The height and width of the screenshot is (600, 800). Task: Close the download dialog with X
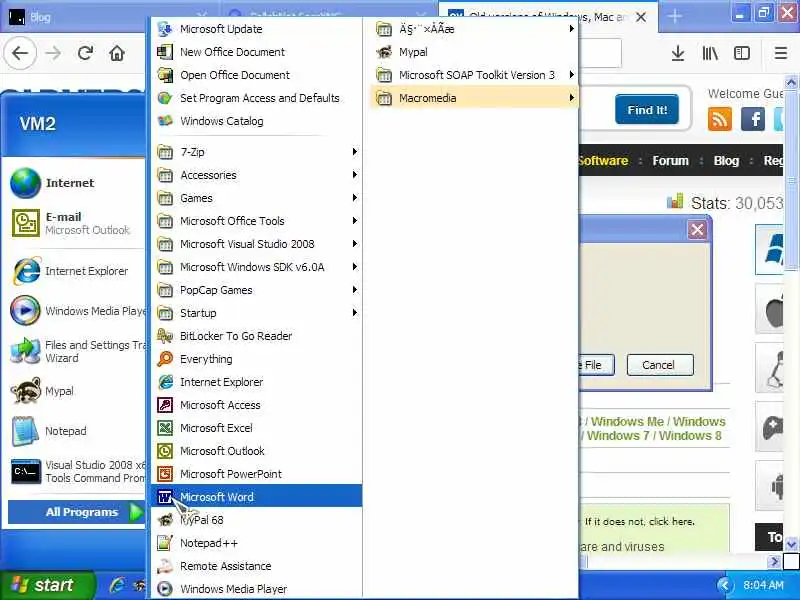(697, 230)
